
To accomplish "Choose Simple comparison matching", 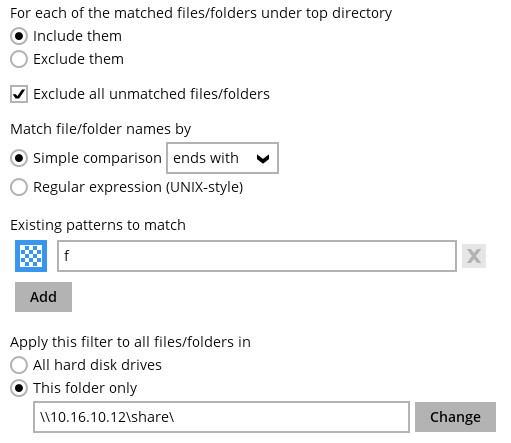I will click(x=19, y=158).
